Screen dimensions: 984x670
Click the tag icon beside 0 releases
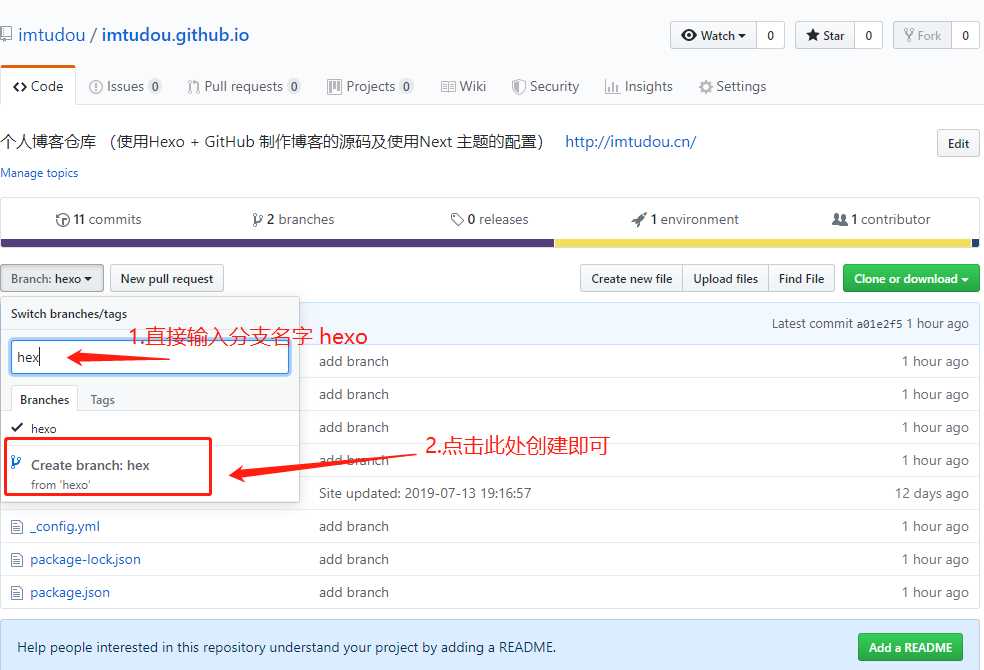(x=457, y=220)
